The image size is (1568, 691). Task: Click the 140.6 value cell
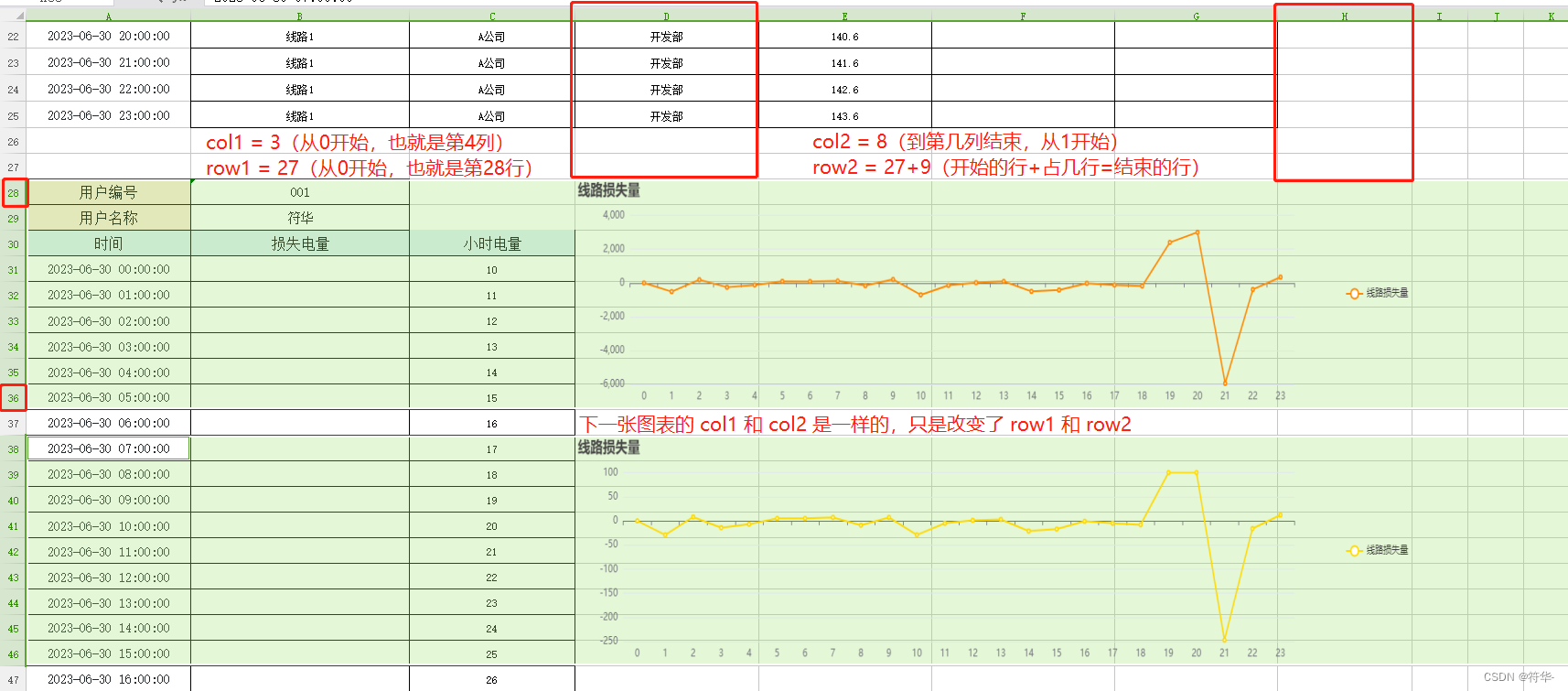pyautogui.click(x=844, y=37)
